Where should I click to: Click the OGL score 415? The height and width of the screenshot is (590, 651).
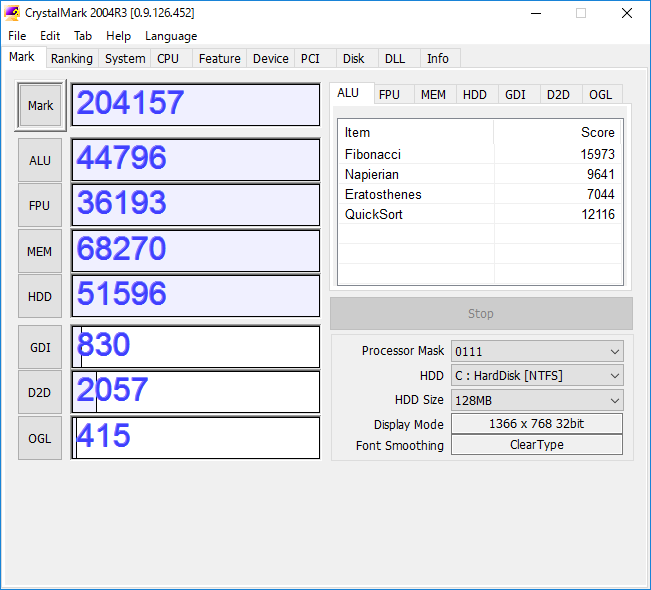[196, 438]
